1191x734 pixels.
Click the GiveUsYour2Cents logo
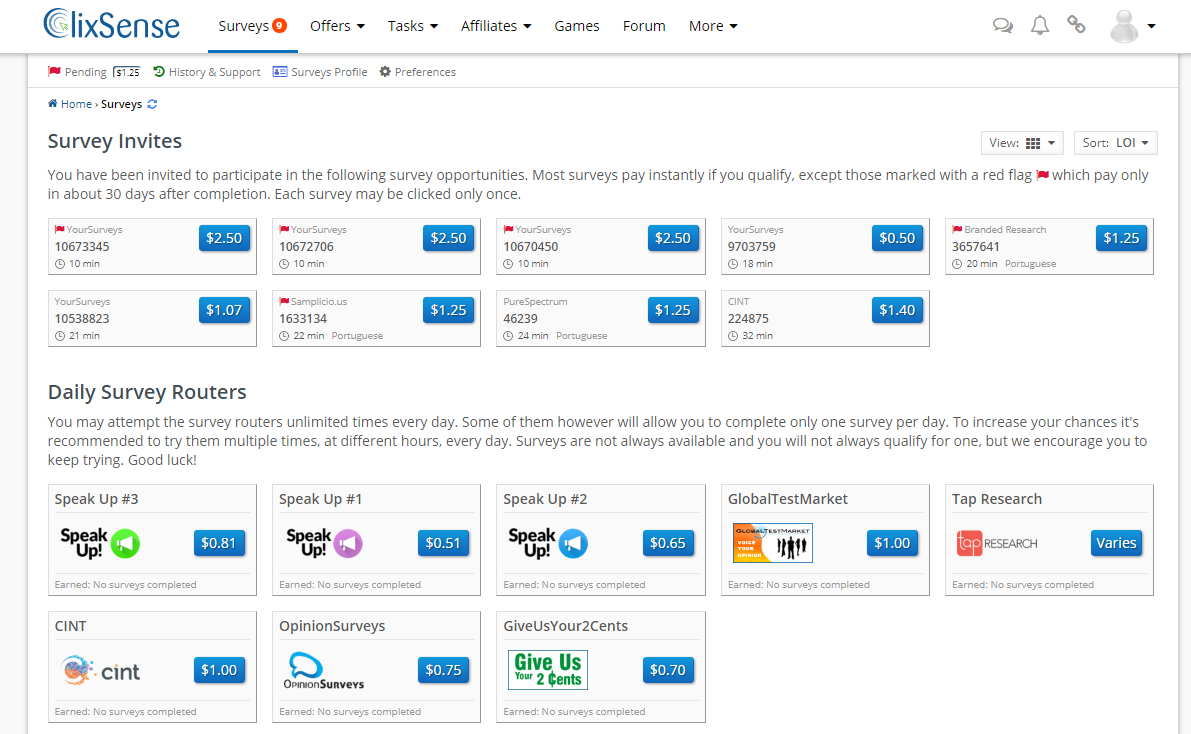547,670
